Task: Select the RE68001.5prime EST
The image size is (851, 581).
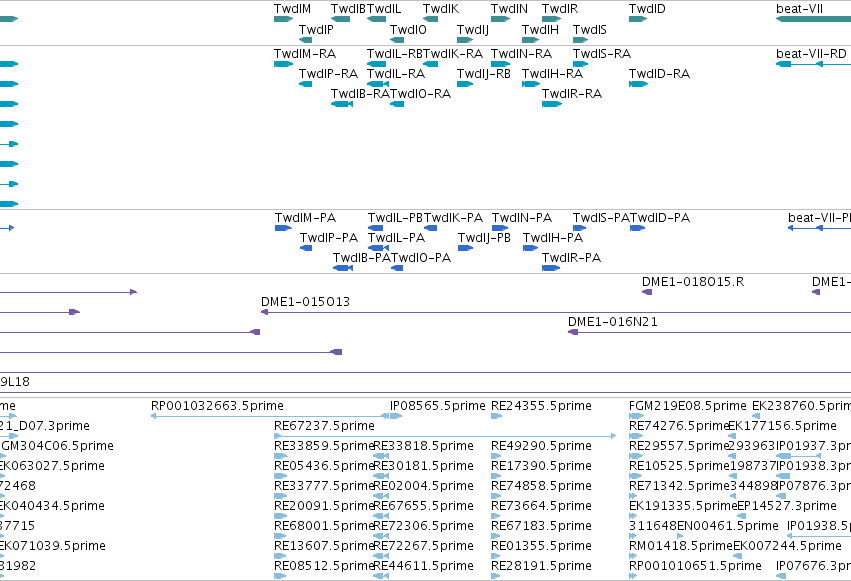Action: [x=280, y=536]
